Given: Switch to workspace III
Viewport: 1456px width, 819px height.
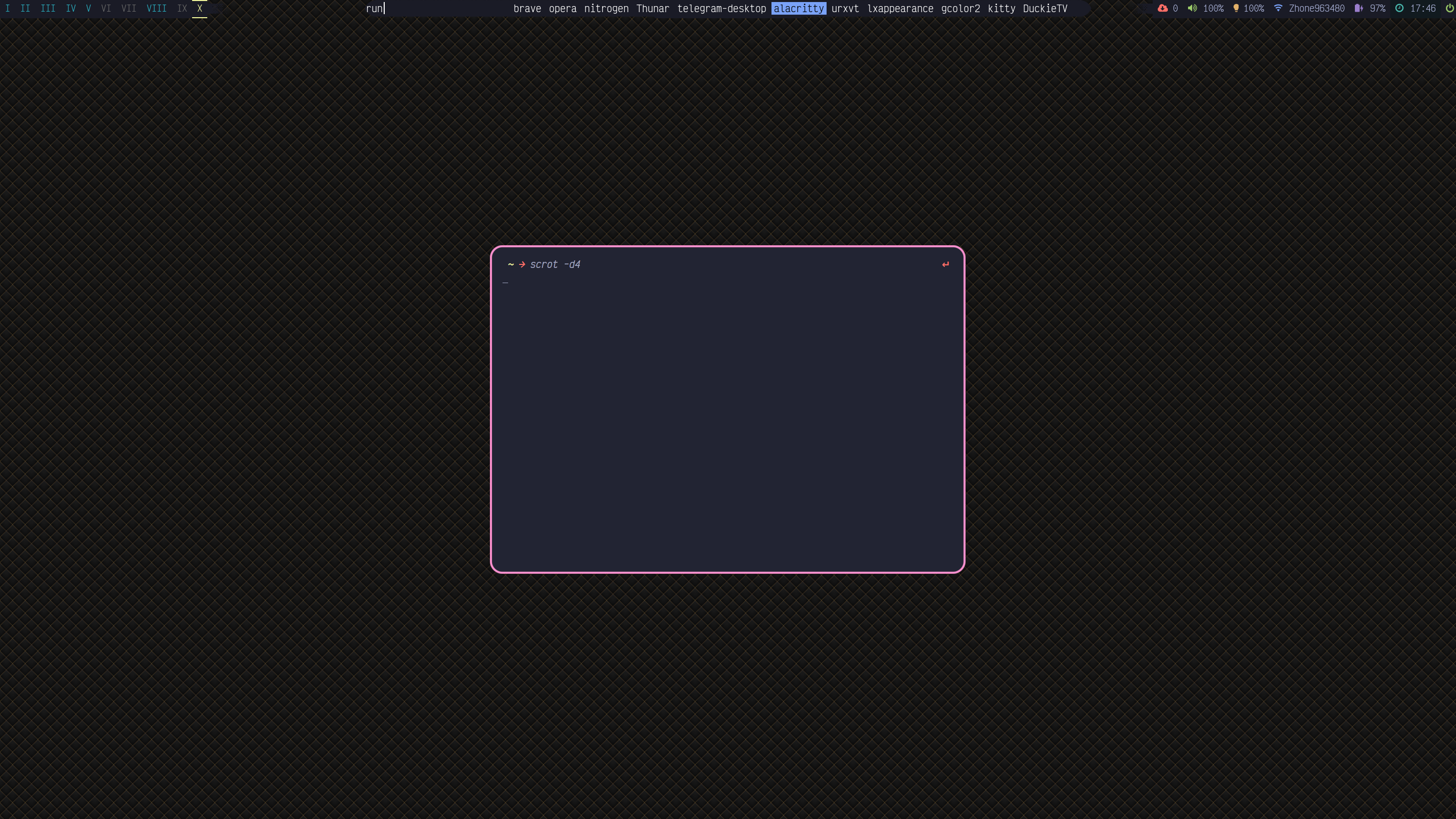Looking at the screenshot, I should click(48, 9).
